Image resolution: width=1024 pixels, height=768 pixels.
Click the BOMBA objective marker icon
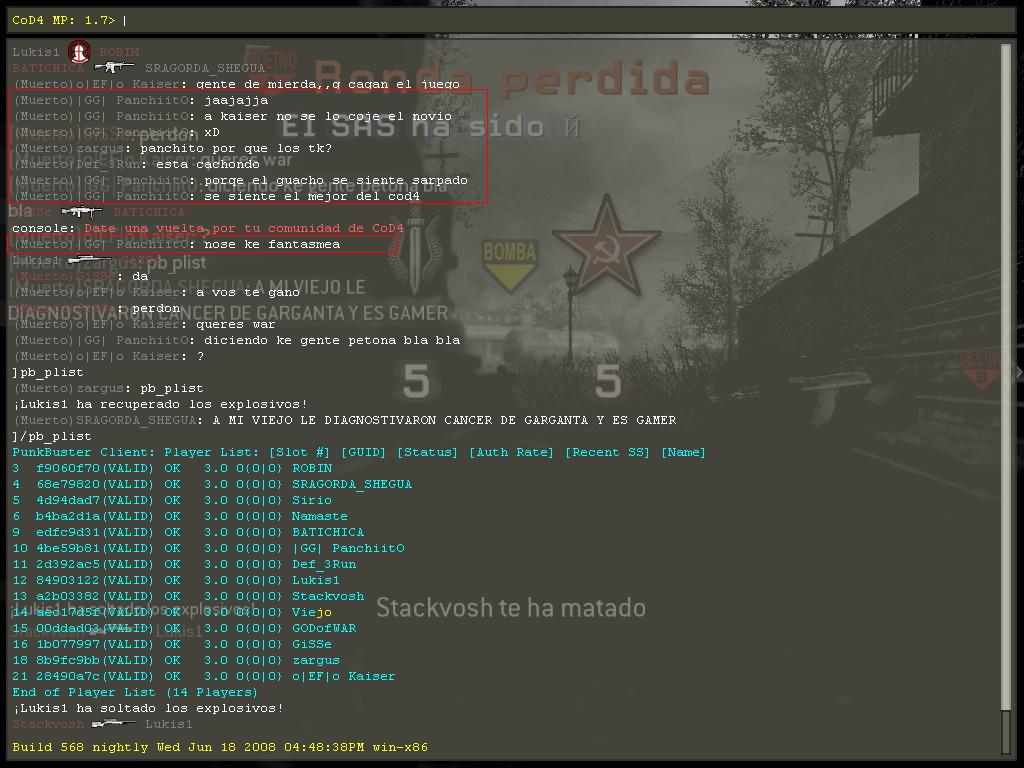(509, 265)
